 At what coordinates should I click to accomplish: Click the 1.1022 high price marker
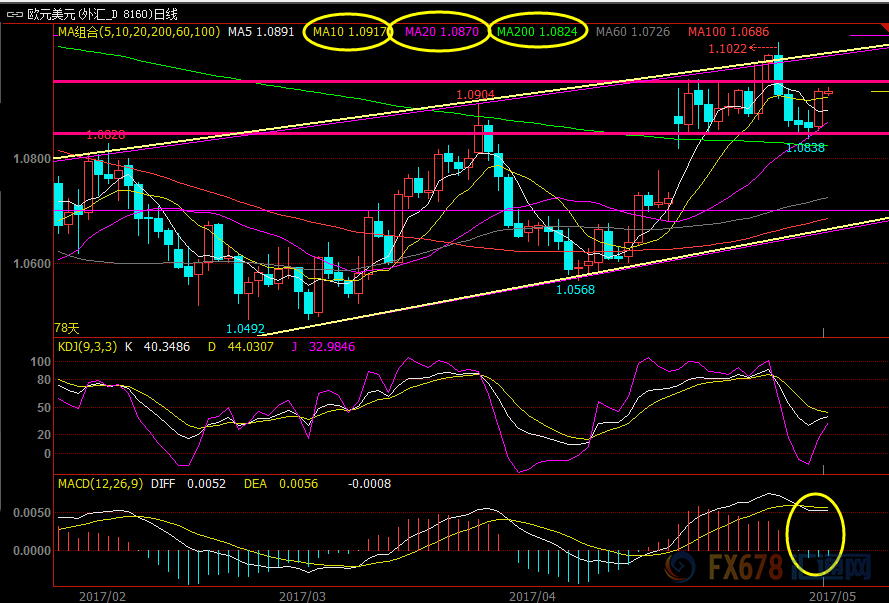[x=727, y=48]
